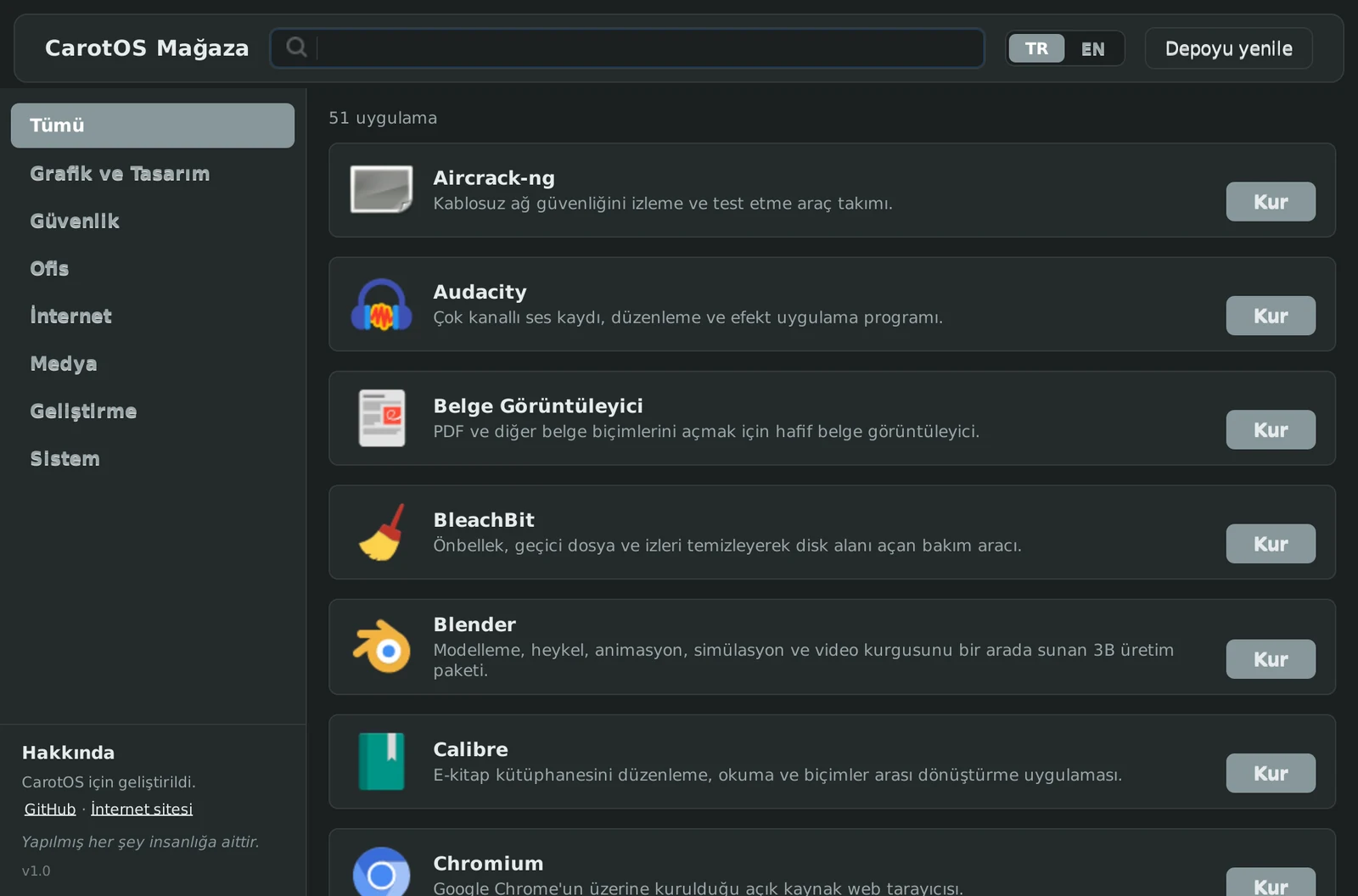1358x896 pixels.
Task: Click the Belge Görüntüleyici document icon
Action: pyautogui.click(x=381, y=417)
